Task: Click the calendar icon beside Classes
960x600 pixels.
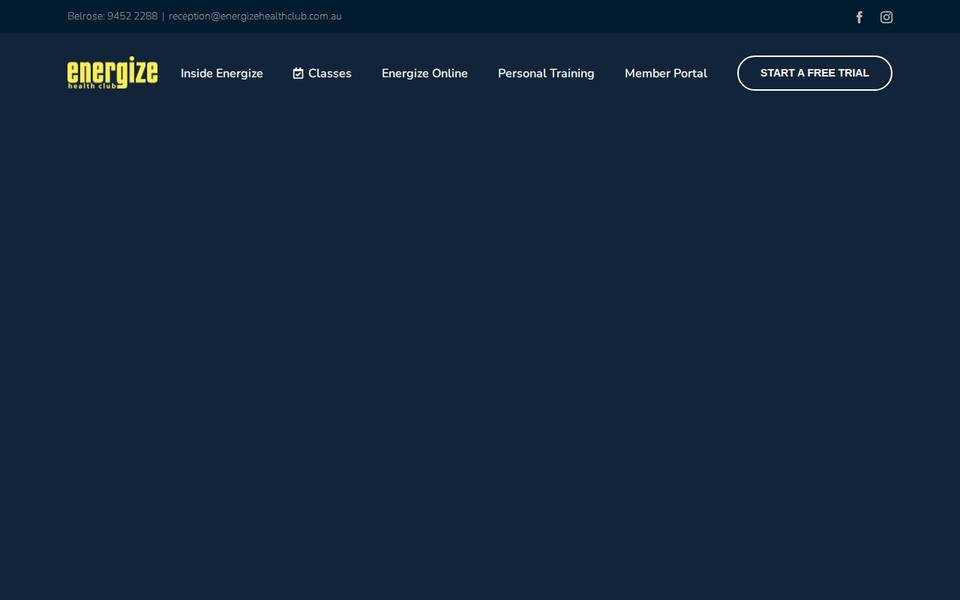Action: (298, 73)
